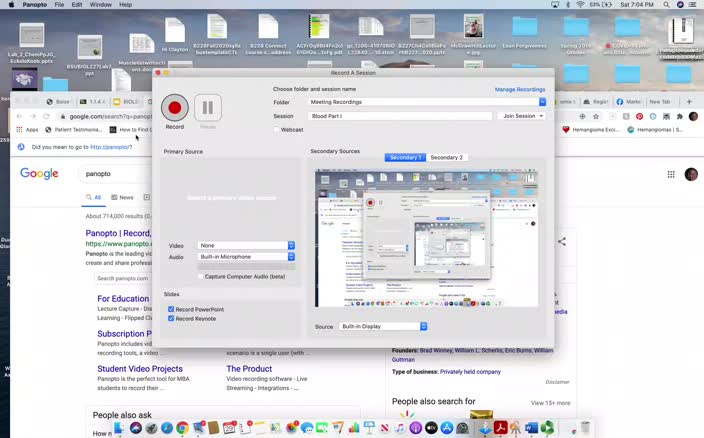Viewport: 704px width, 438px height.
Task: Click the http://panopto/ suggestion link
Action: tap(111, 147)
